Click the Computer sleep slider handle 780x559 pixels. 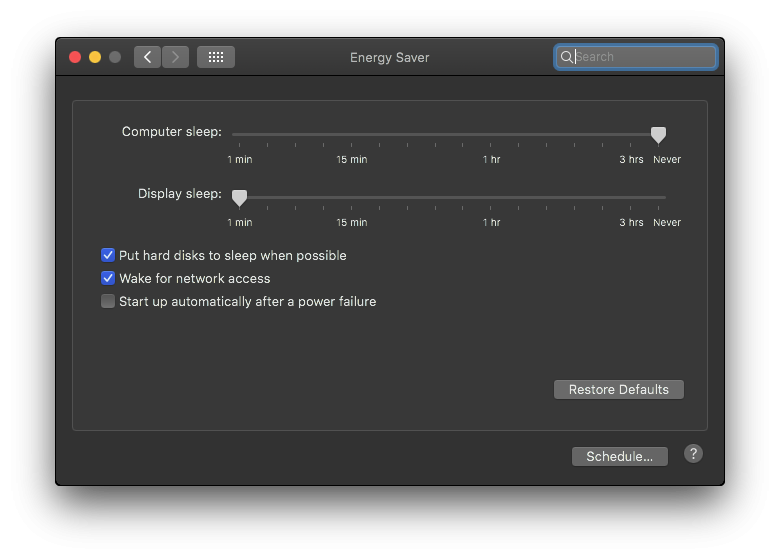[658, 134]
